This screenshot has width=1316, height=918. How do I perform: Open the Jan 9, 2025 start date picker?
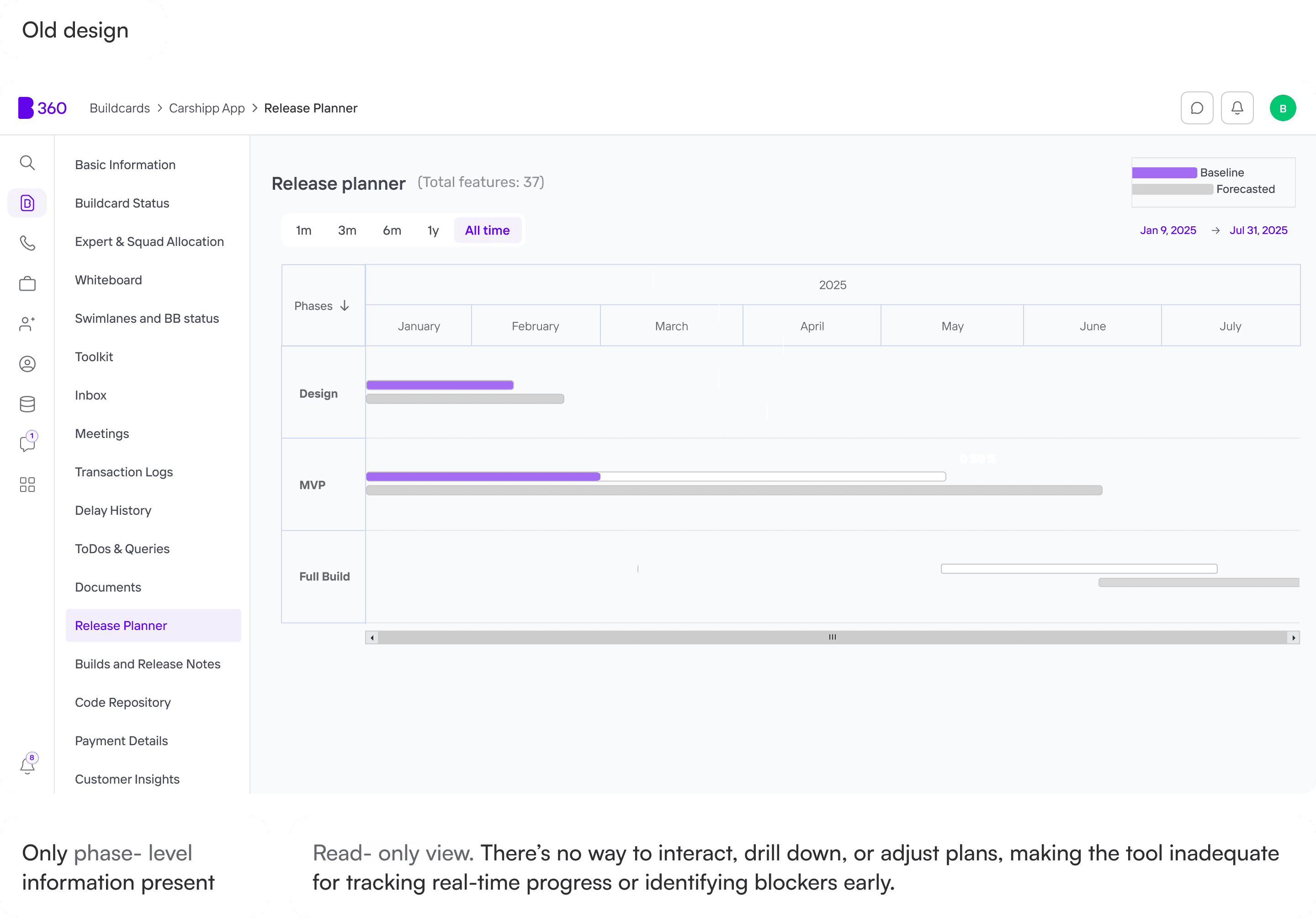pos(1167,230)
